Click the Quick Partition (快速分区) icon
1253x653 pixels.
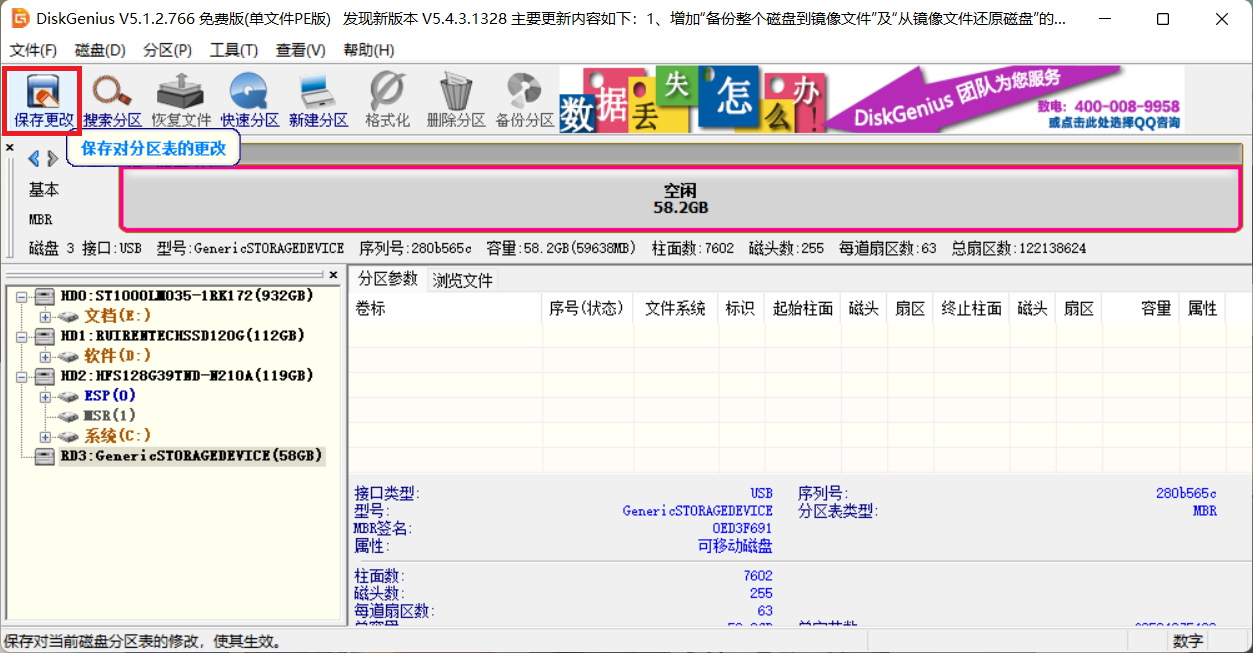[249, 101]
